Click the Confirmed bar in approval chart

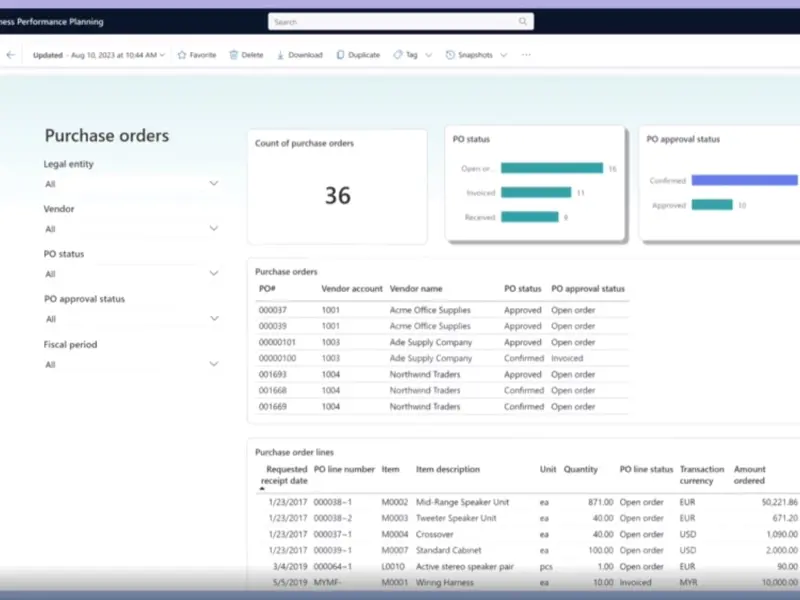pyautogui.click(x=745, y=181)
